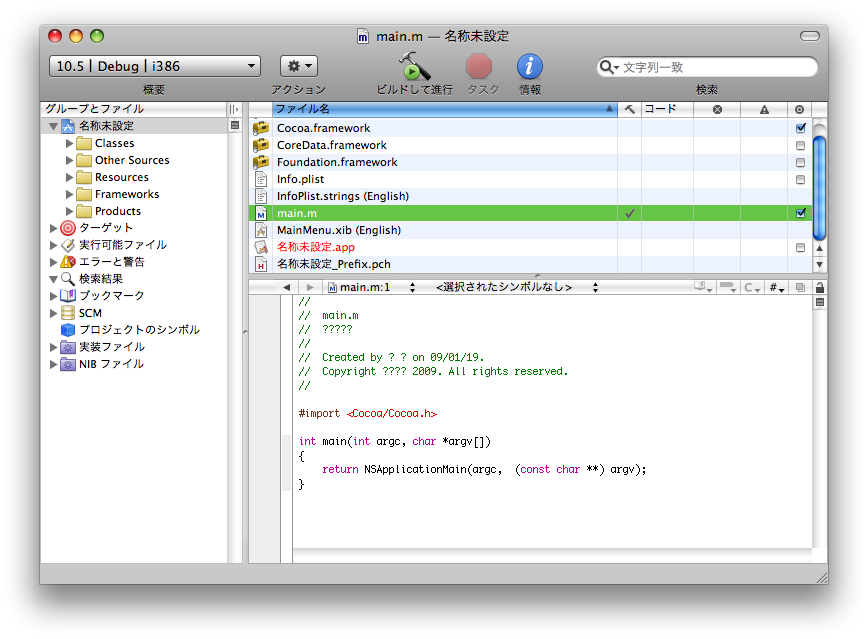Click the コード column header
The height and width of the screenshot is (639, 868).
(x=665, y=109)
